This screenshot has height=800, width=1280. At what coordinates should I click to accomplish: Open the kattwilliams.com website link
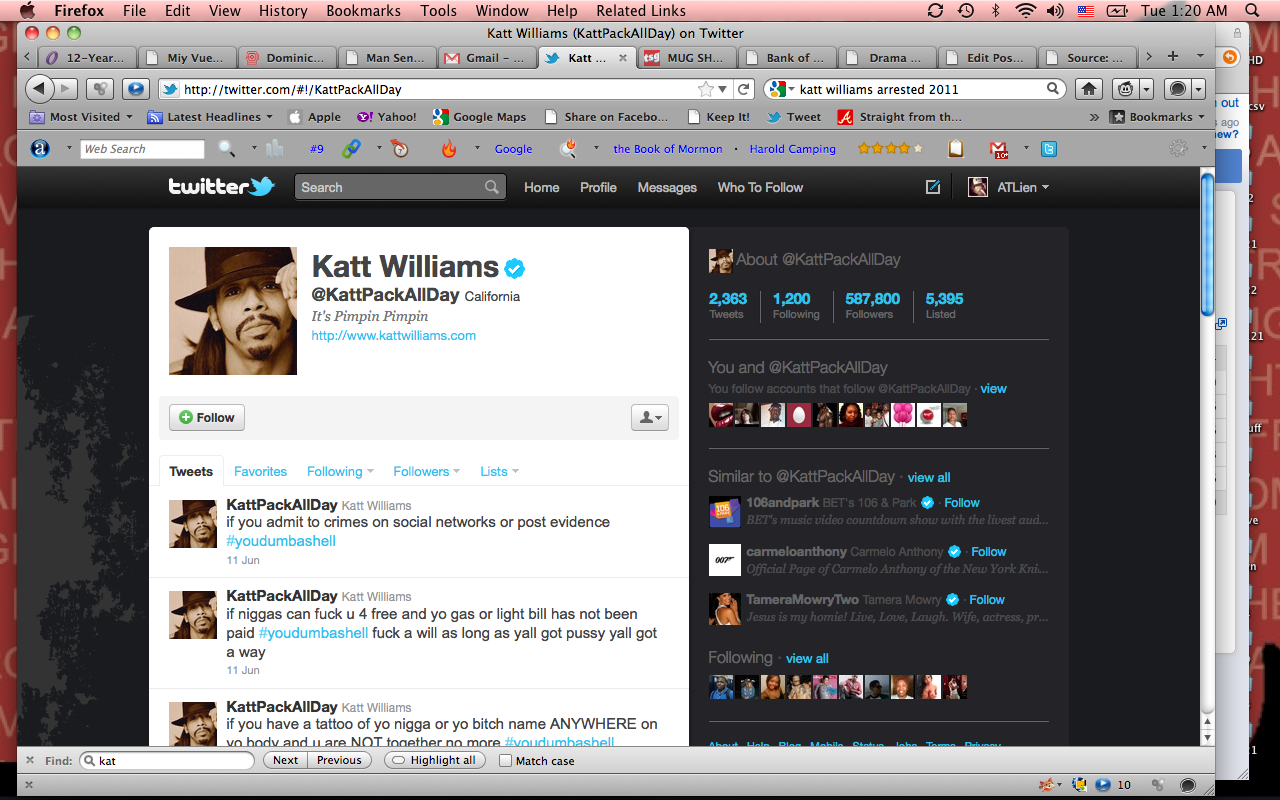393,336
